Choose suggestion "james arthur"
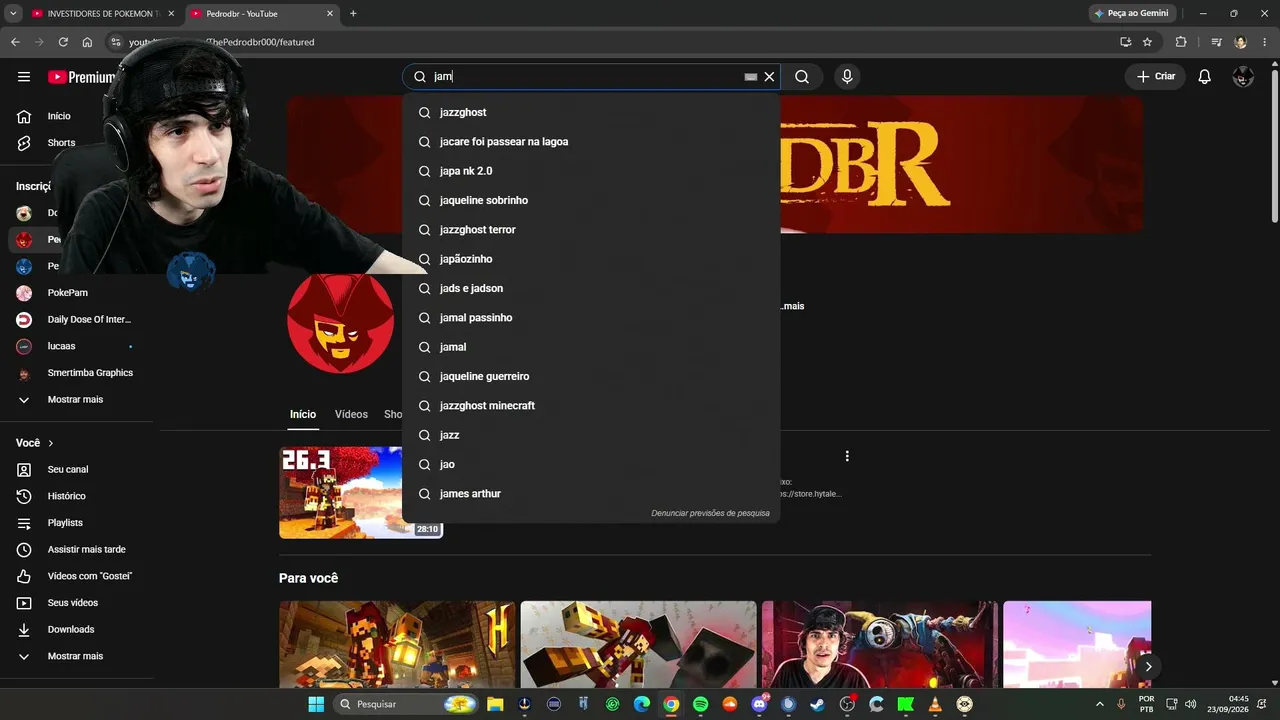The width and height of the screenshot is (1280, 720). 591,494
